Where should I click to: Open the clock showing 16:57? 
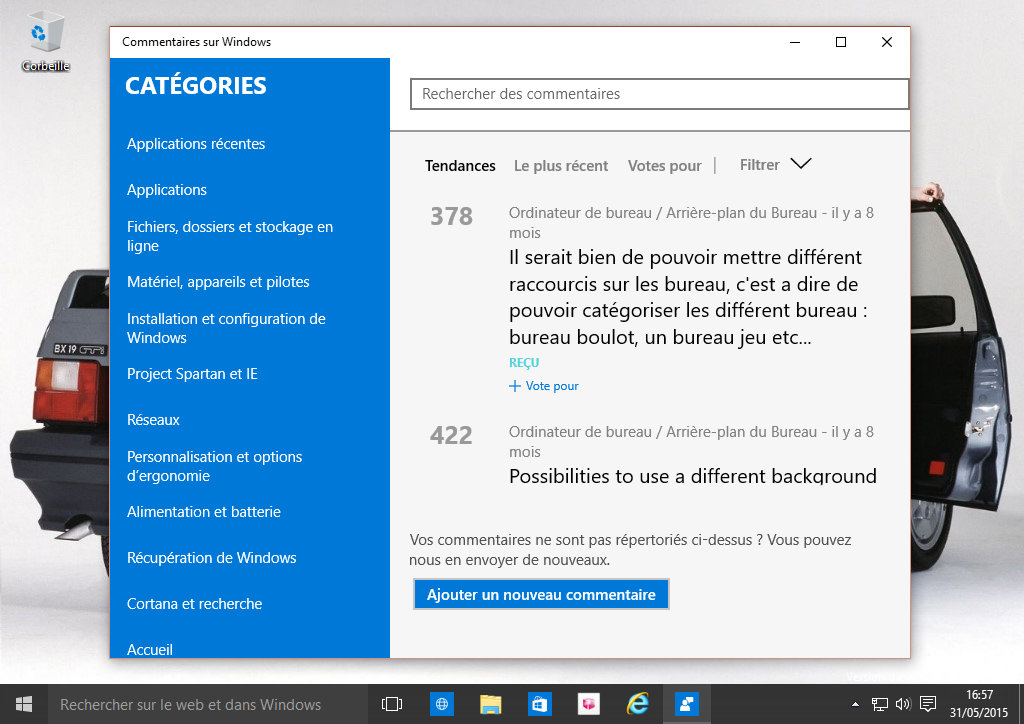pyautogui.click(x=979, y=704)
